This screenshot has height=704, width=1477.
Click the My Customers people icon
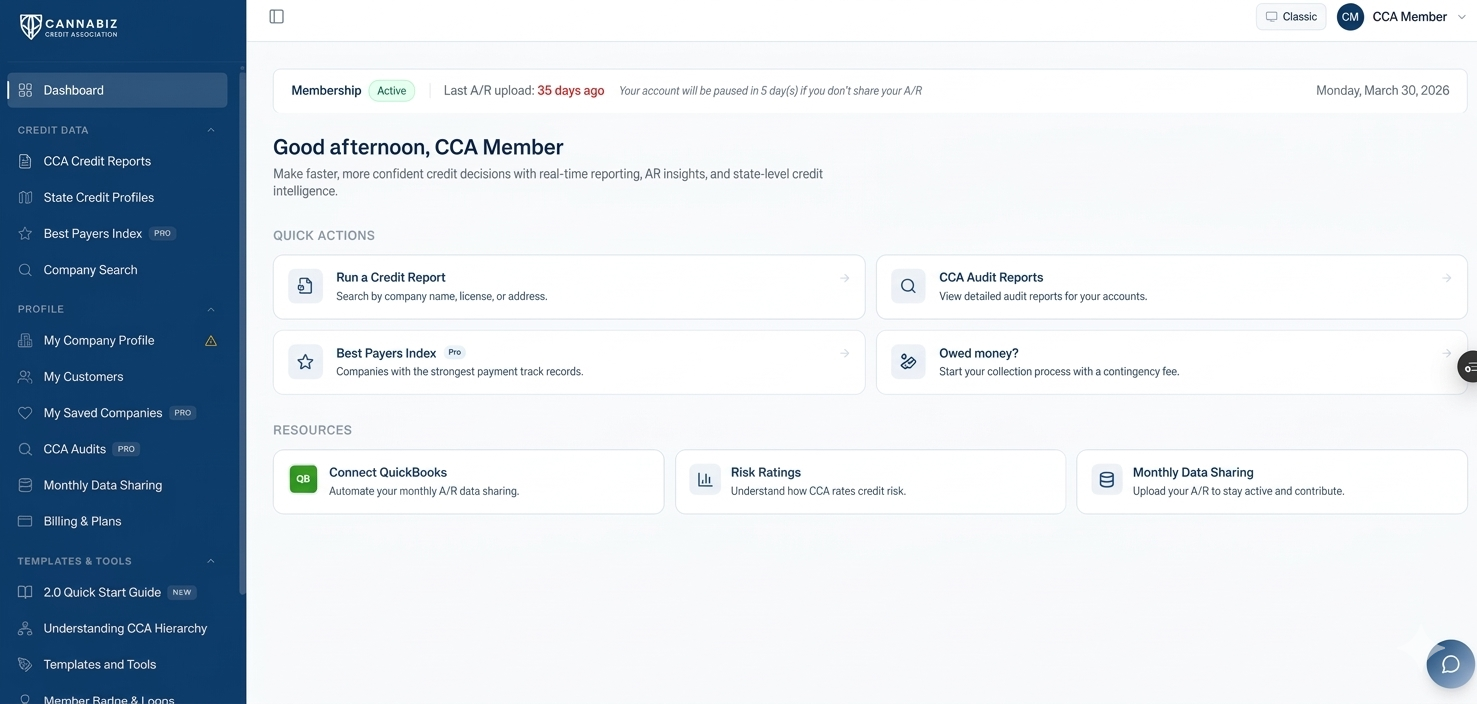(x=25, y=377)
